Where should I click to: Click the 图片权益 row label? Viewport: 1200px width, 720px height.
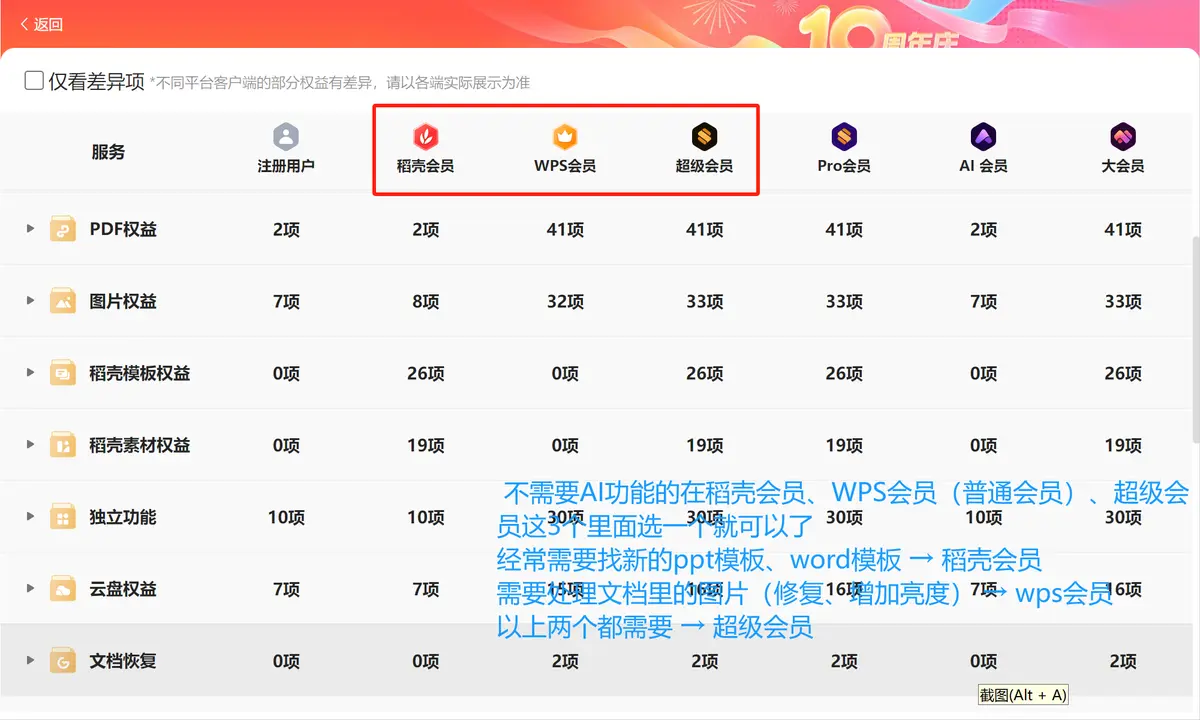123,301
